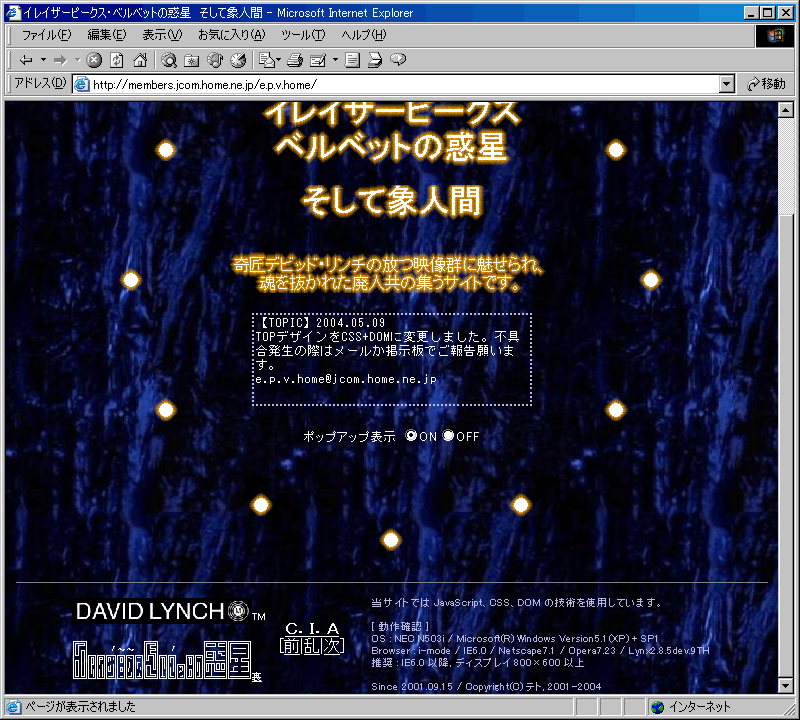Minimize the Internet Explorer window
800x720 pixels.
(751, 13)
